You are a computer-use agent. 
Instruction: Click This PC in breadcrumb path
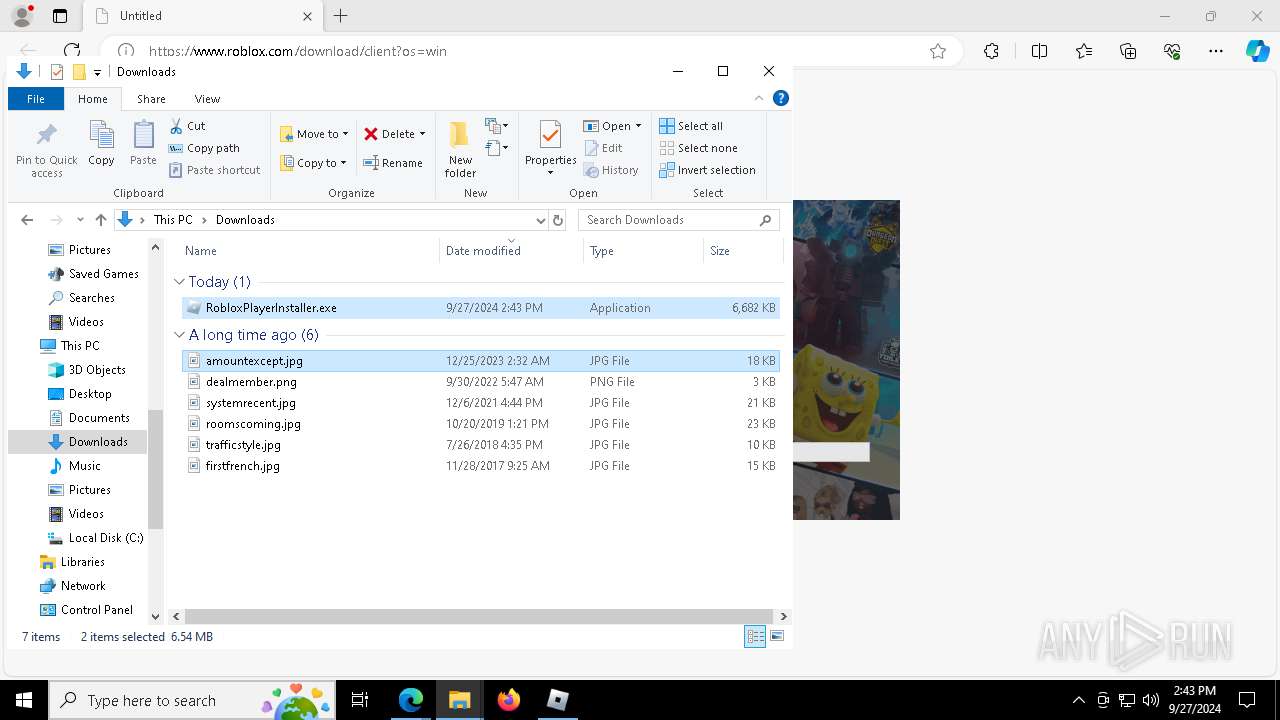coord(173,220)
